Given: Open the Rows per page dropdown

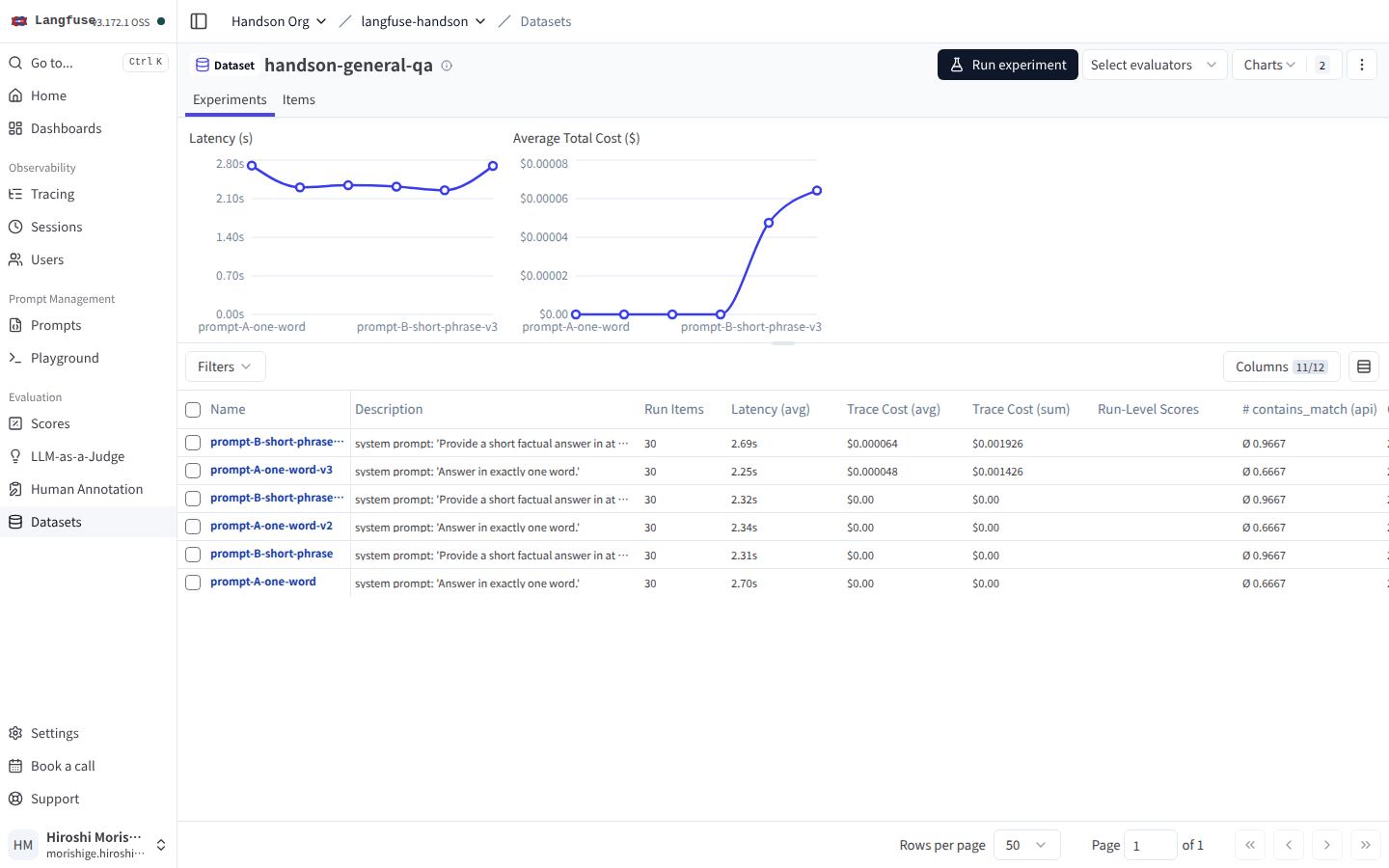Looking at the screenshot, I should [1026, 845].
